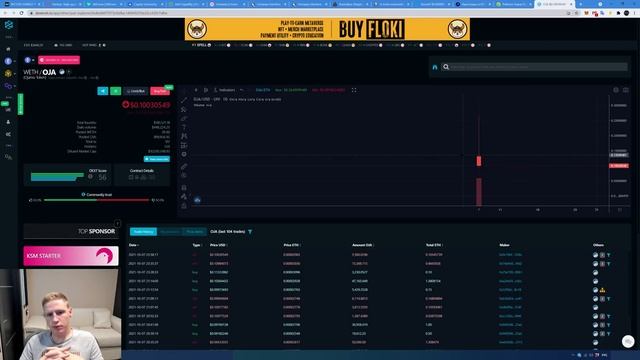Image resolution: width=640 pixels, height=360 pixels.
Task: Click the warning icon in fifth trade row
Action: tap(602, 290)
